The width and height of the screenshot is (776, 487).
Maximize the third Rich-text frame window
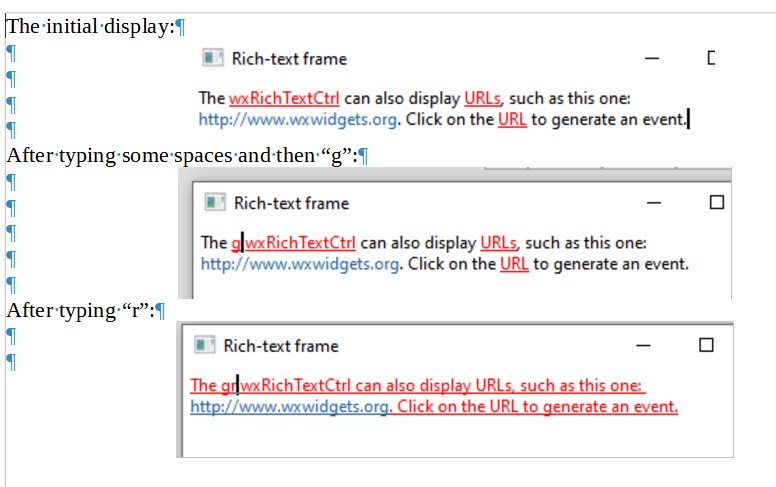pos(706,344)
